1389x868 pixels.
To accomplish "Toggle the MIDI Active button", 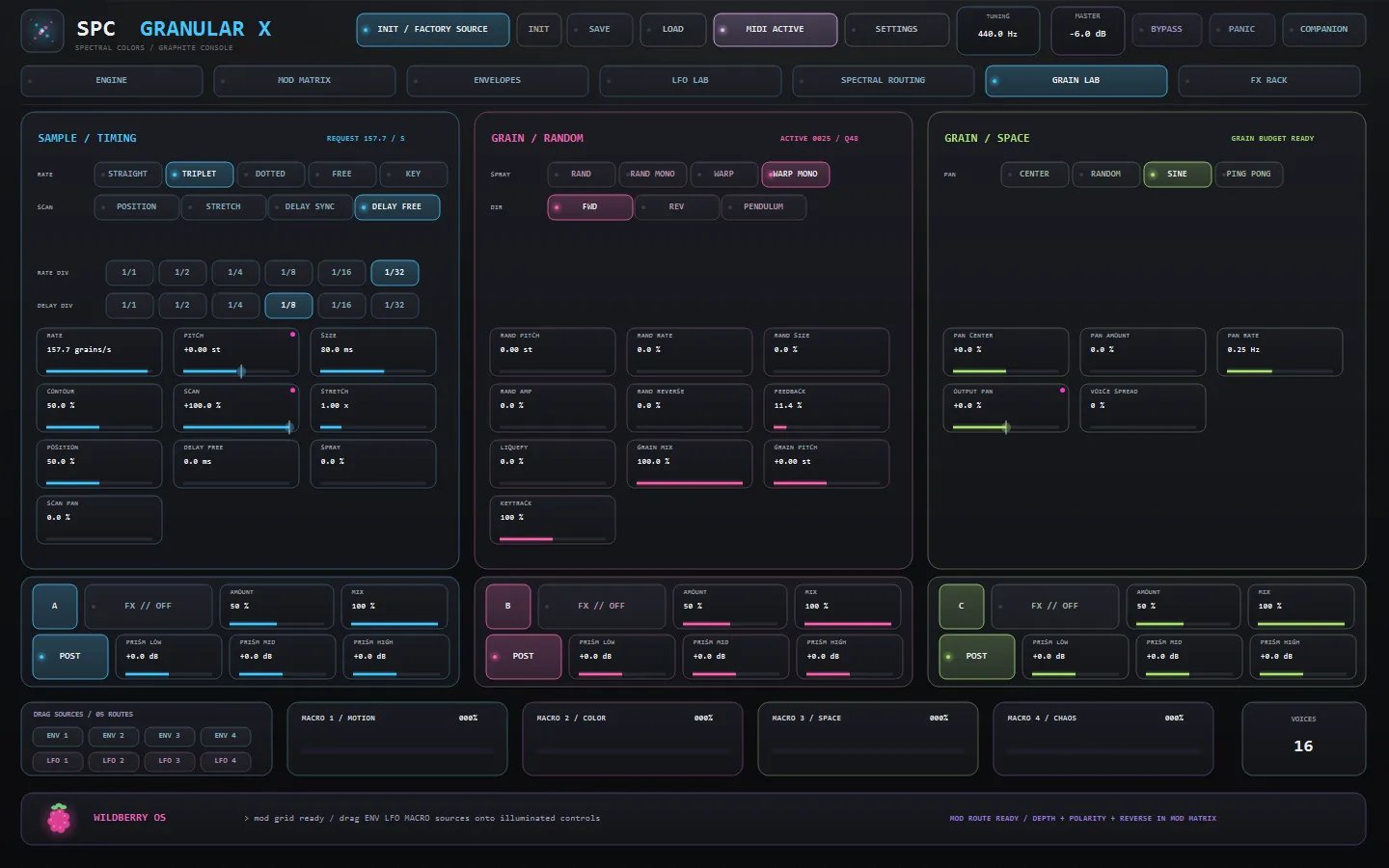I will (776, 30).
